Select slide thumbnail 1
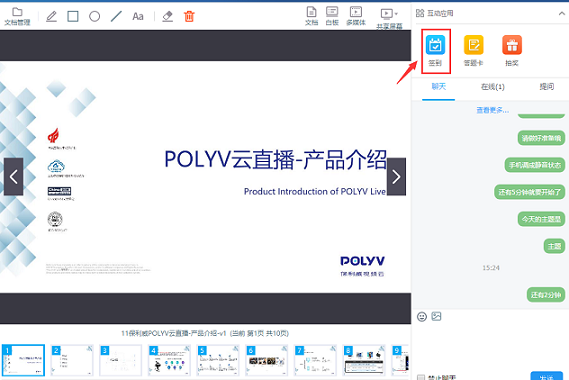Image resolution: width=569 pixels, height=380 pixels. [x=23, y=360]
